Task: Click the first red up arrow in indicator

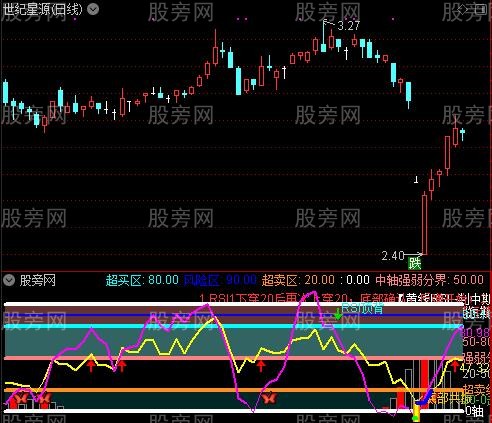Action: pos(91,366)
